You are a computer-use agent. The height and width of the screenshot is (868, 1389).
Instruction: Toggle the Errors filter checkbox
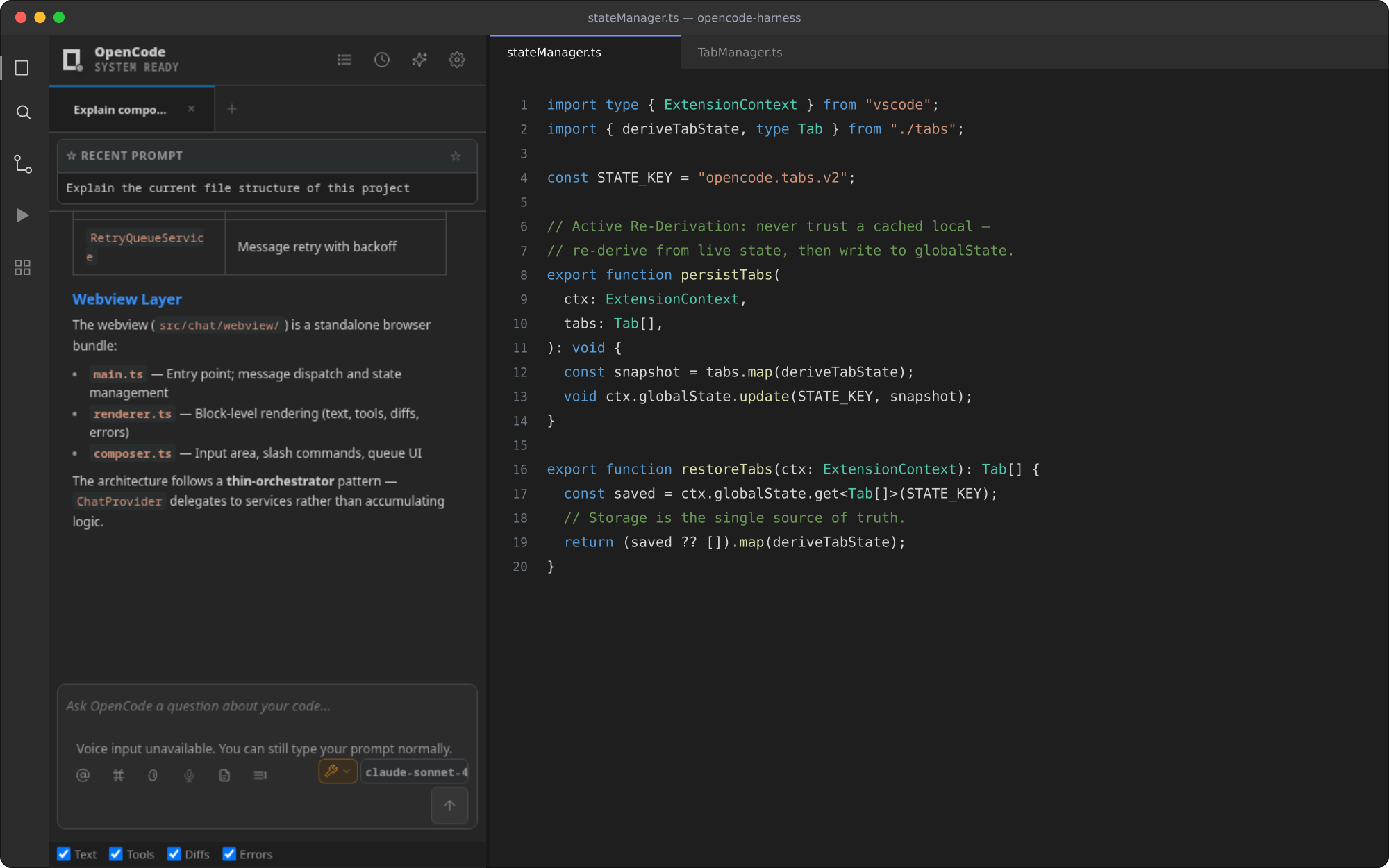coord(229,854)
